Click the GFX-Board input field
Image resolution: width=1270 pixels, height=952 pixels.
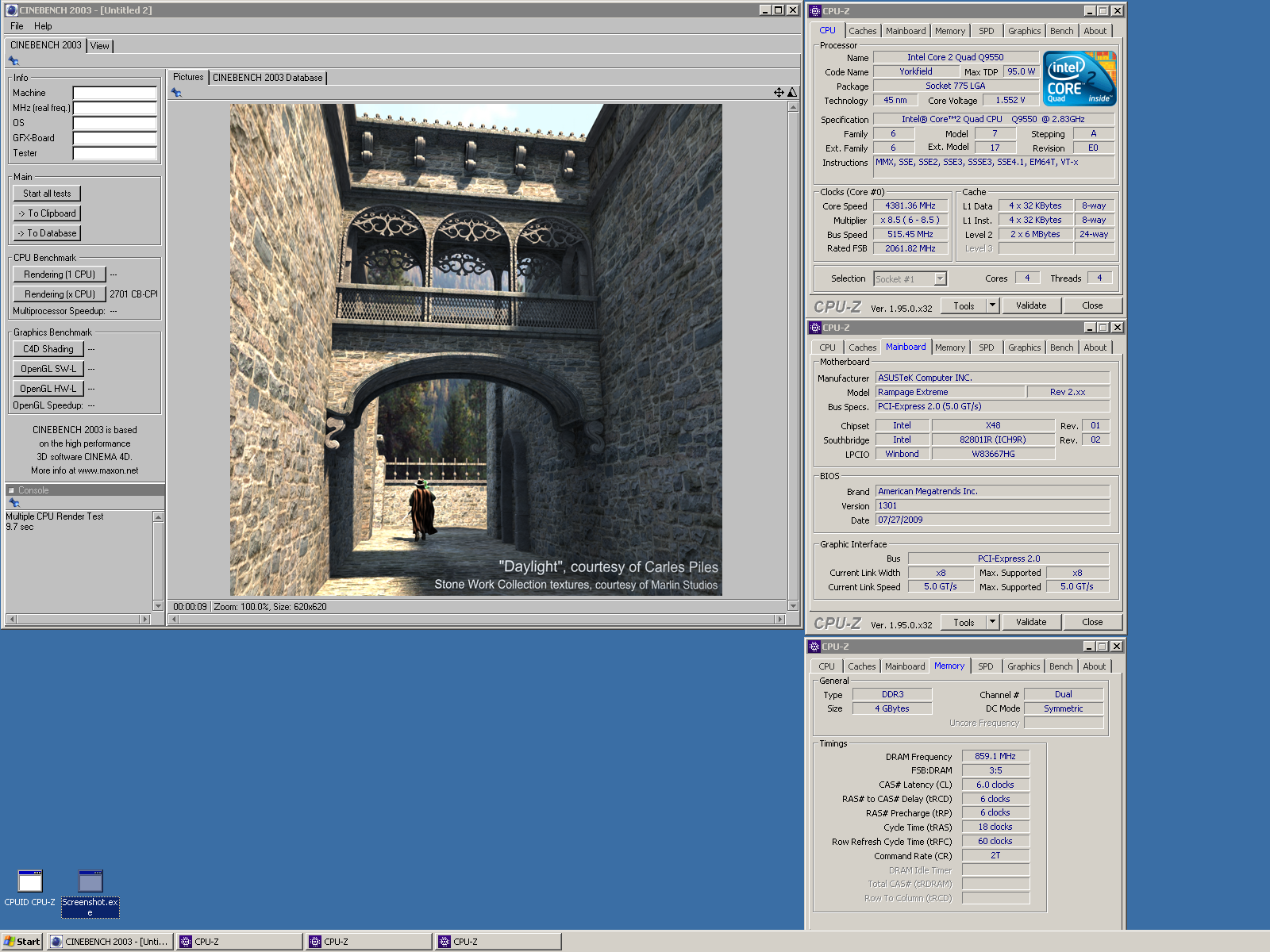tap(115, 138)
